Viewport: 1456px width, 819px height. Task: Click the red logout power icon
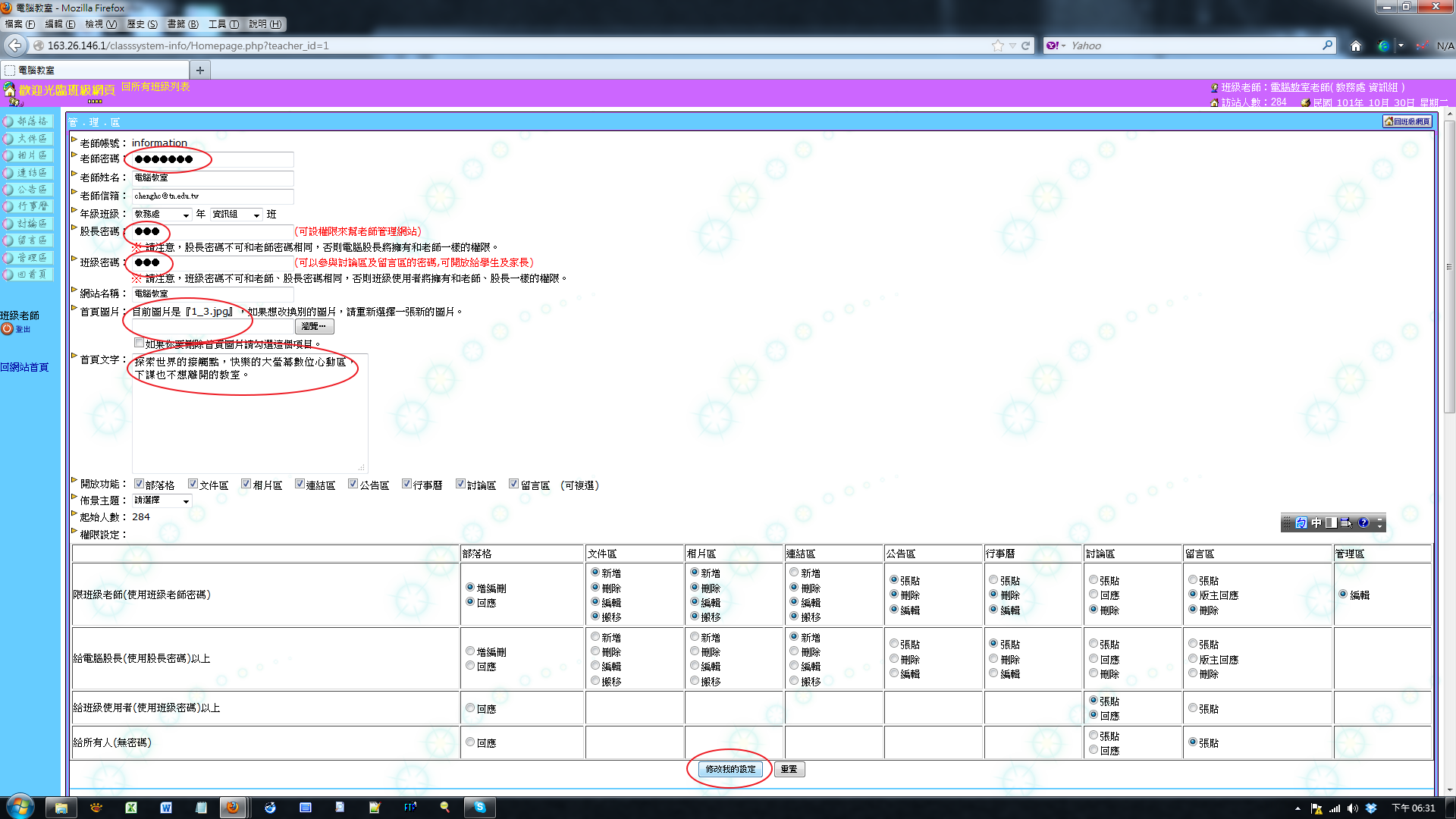[8, 329]
